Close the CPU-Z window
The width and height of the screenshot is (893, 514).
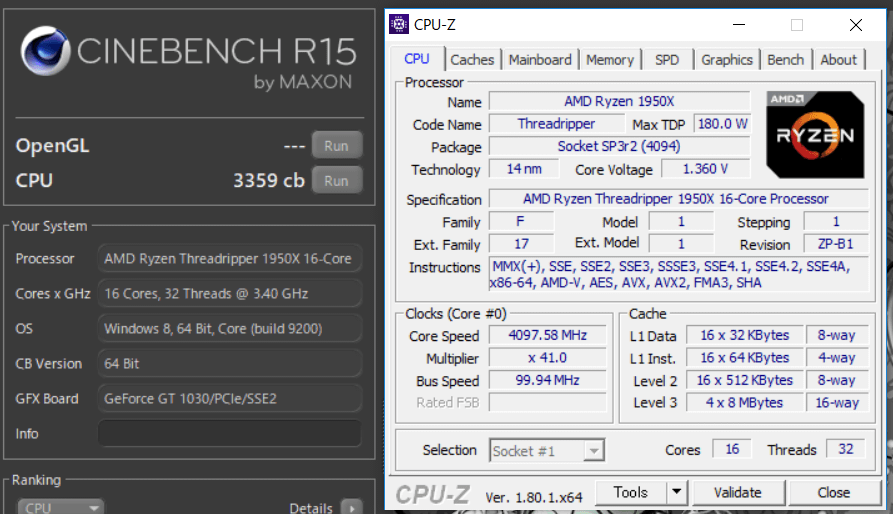855,25
